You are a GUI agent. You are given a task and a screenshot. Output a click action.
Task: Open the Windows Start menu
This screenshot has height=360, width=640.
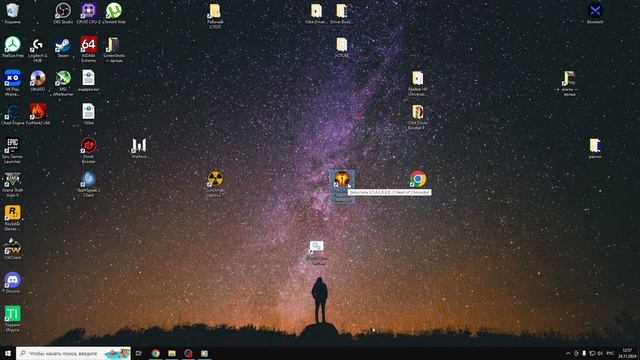pos(8,353)
